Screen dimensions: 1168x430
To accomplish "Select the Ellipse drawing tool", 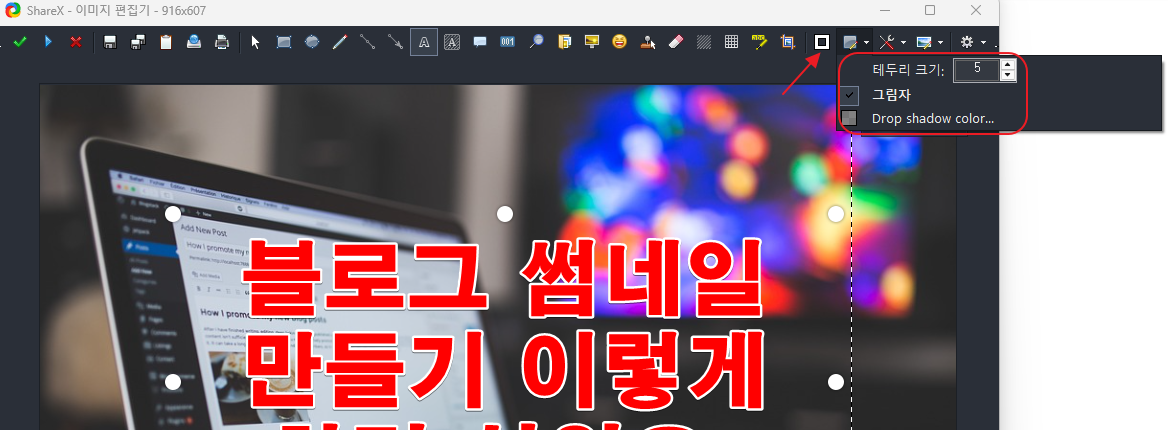I will coord(312,42).
